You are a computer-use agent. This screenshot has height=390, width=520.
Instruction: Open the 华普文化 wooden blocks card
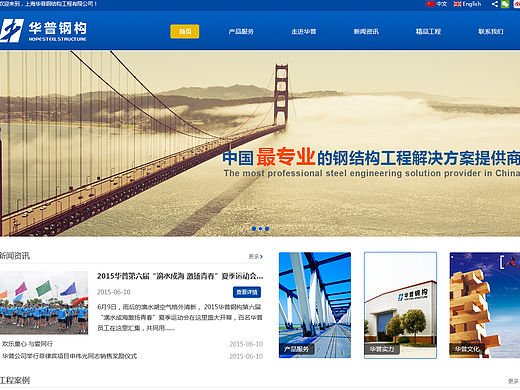click(485, 305)
